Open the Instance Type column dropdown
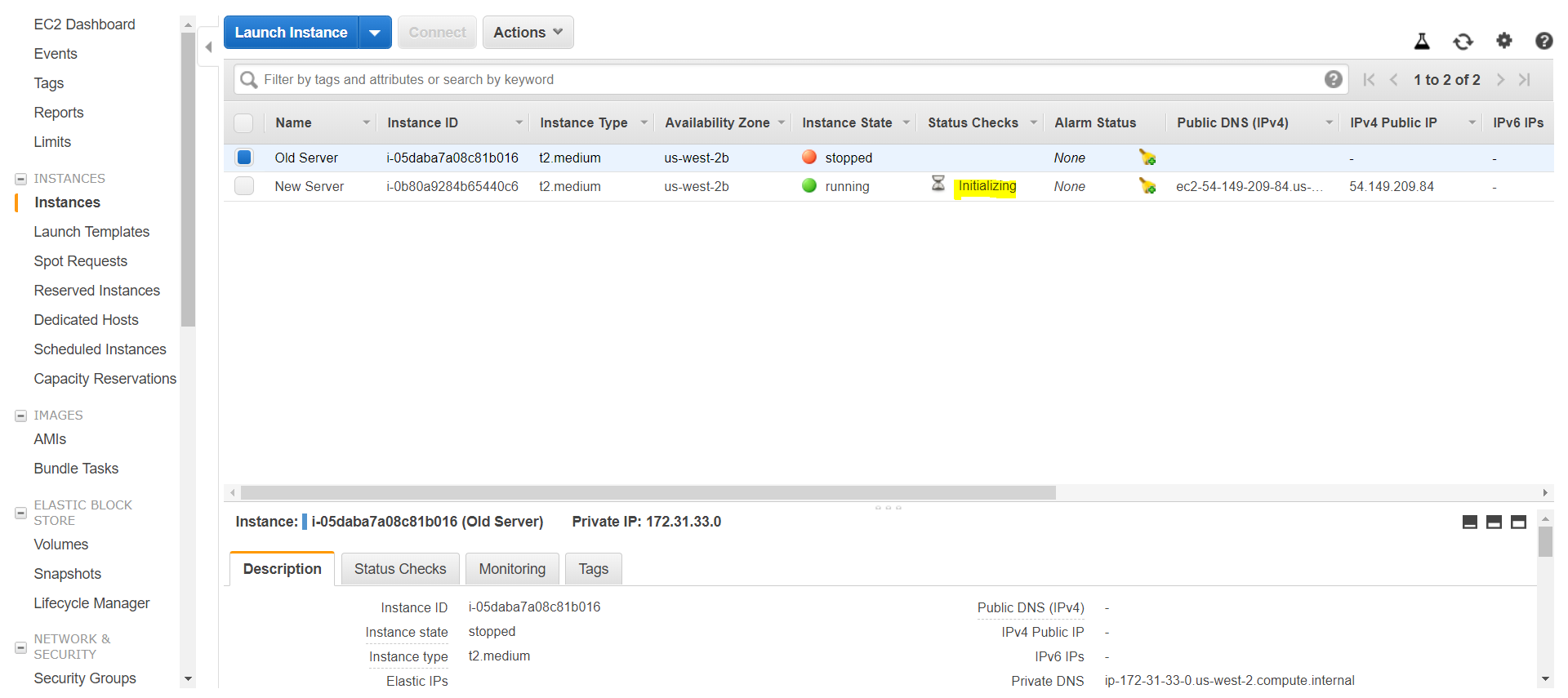This screenshot has height=698, width=1568. pos(644,122)
